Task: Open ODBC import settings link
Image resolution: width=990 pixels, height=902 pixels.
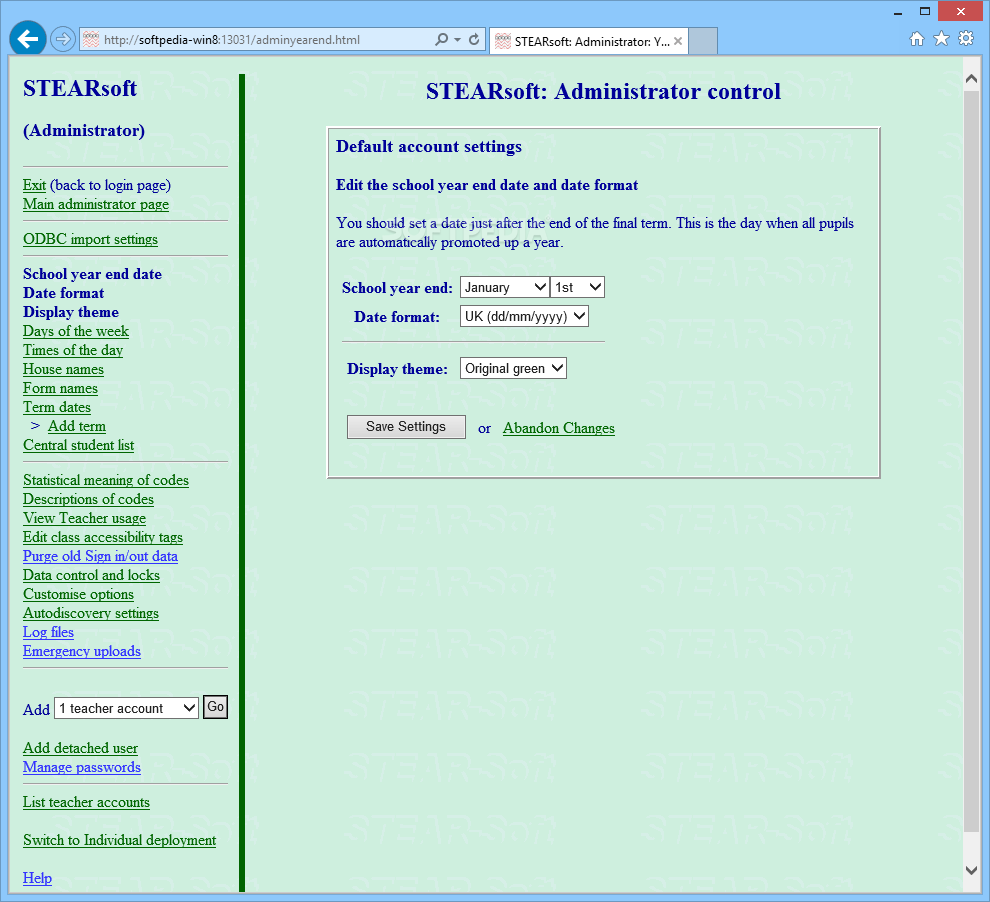Action: tap(90, 239)
